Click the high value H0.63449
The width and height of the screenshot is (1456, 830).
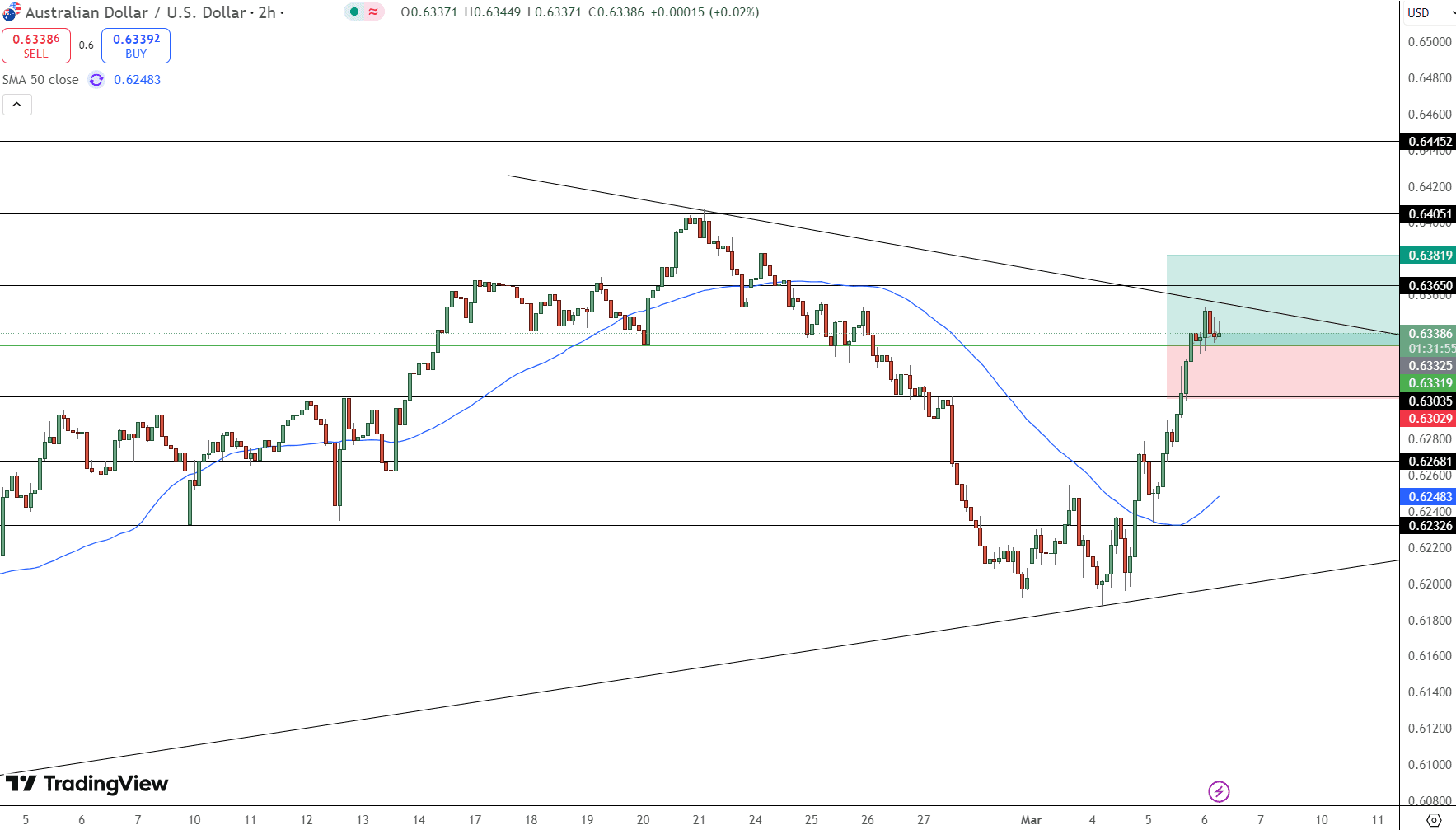(x=493, y=12)
